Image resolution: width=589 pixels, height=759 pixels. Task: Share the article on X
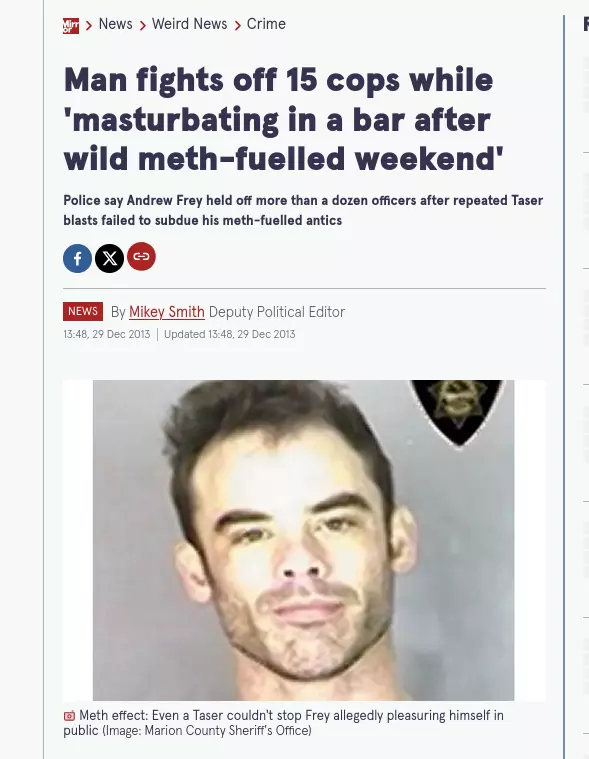coord(109,258)
